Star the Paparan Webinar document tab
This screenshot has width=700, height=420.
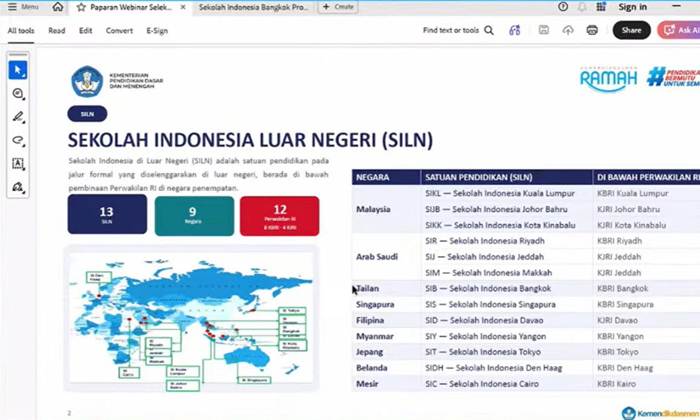pos(81,7)
